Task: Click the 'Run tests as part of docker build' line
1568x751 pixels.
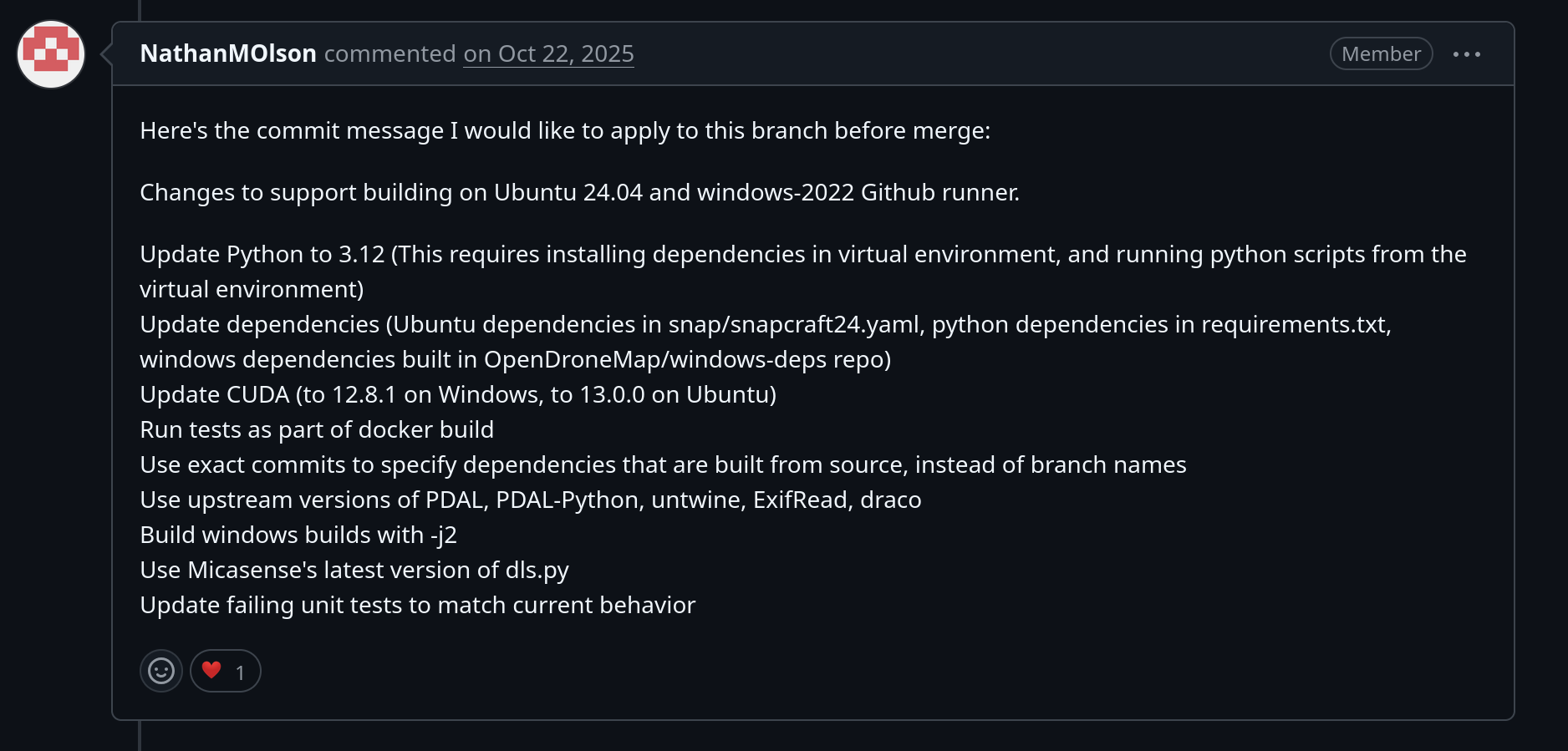Action: (317, 430)
